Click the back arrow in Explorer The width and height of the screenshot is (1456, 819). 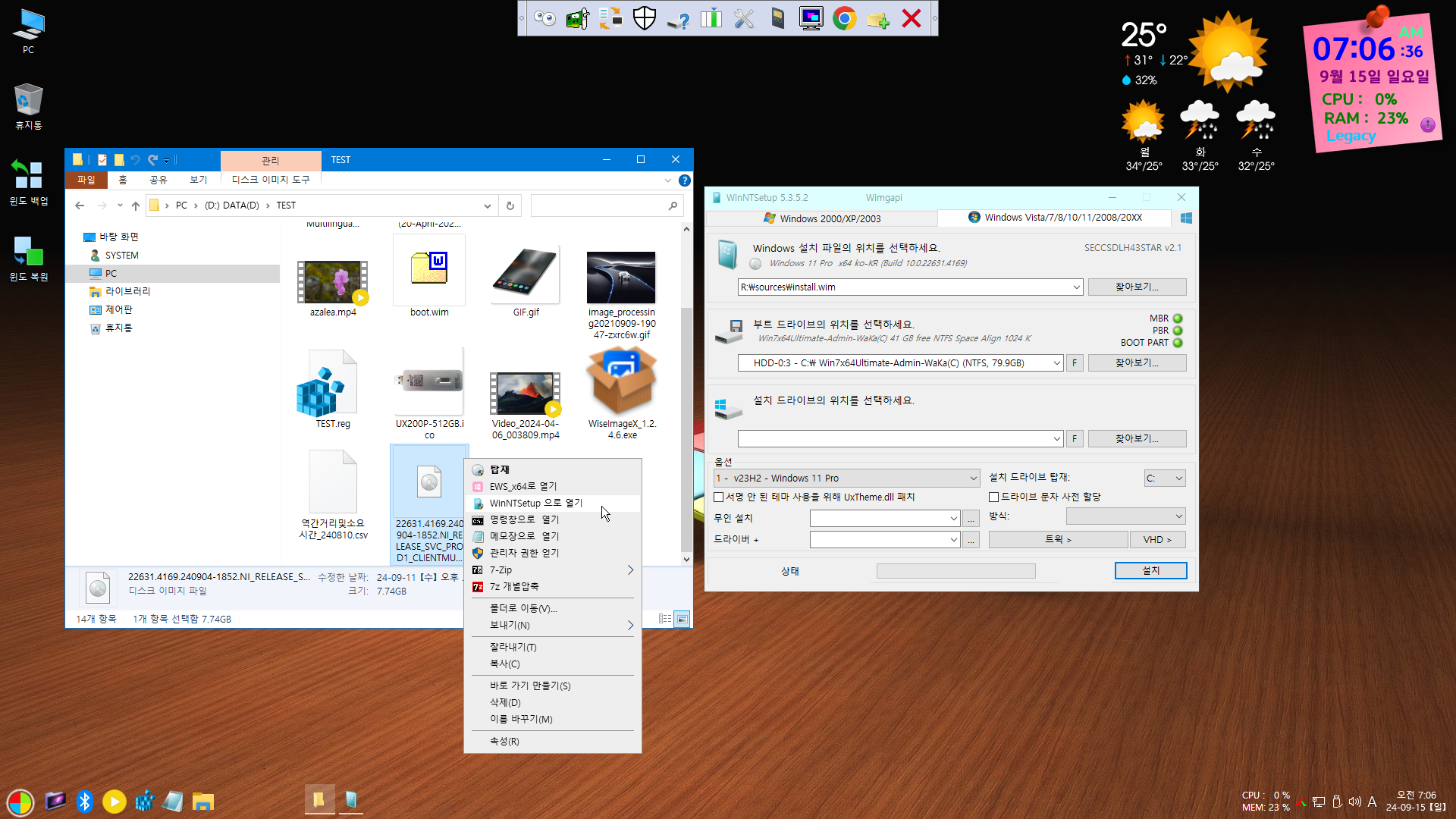point(80,206)
